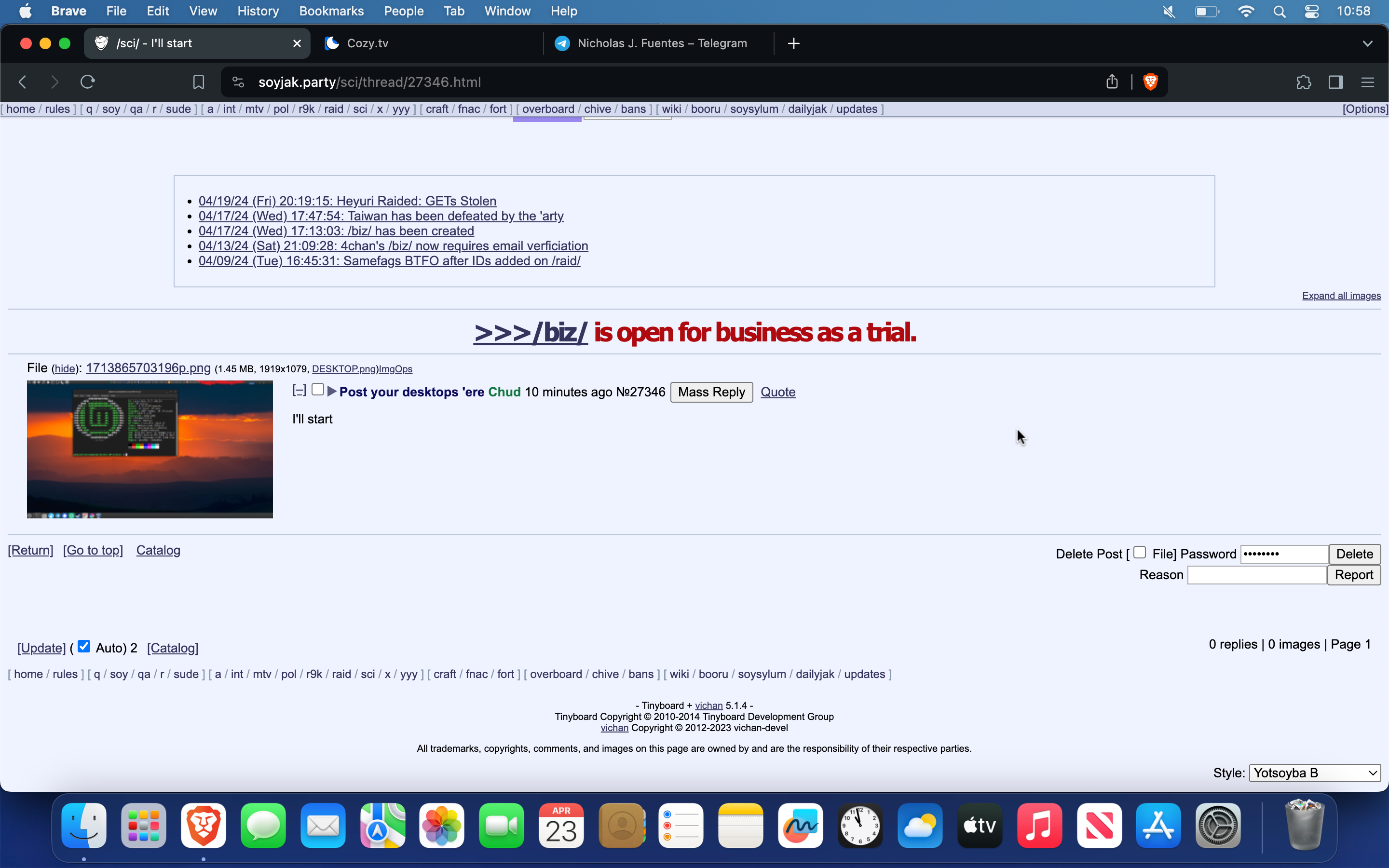Open Brave hamburger menu icon
The image size is (1389, 868).
tap(1367, 82)
